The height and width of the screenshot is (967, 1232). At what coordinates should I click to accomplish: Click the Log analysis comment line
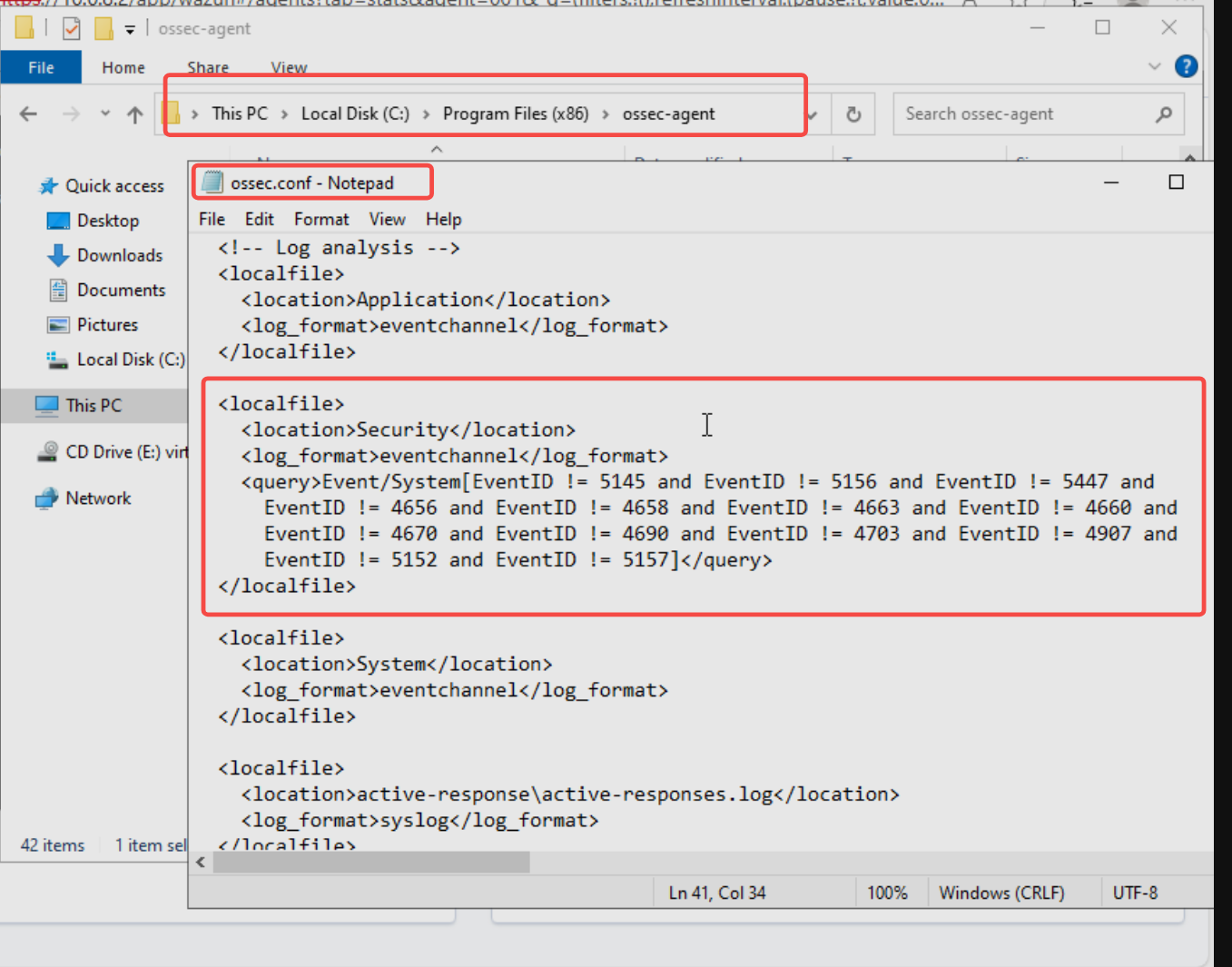(339, 247)
